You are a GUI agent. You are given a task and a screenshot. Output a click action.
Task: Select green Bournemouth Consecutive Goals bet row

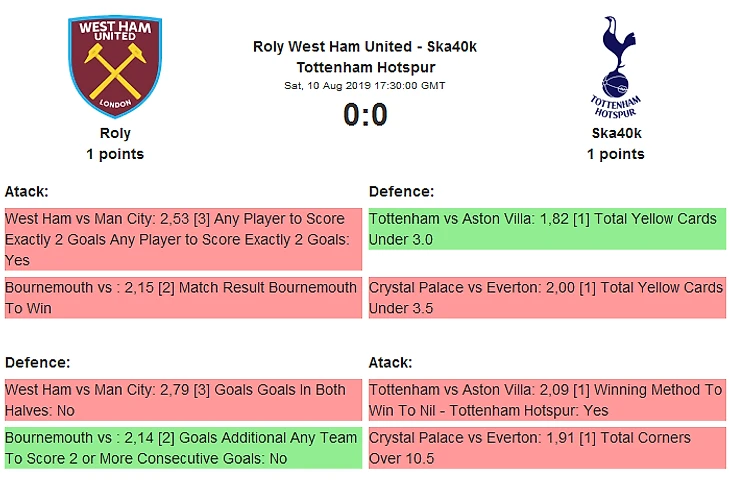click(183, 448)
